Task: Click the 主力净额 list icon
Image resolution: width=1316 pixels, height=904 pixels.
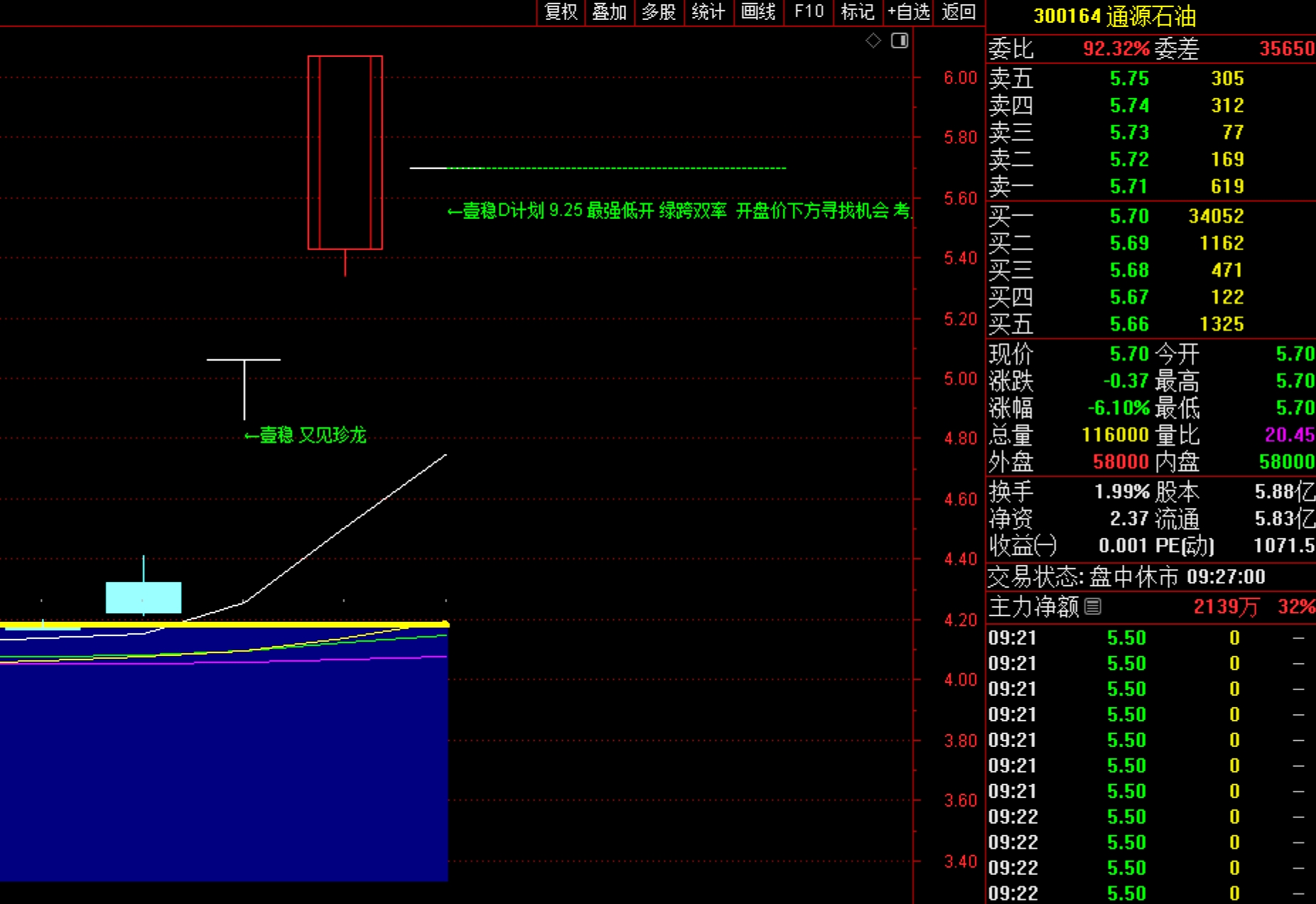Action: (x=1093, y=606)
